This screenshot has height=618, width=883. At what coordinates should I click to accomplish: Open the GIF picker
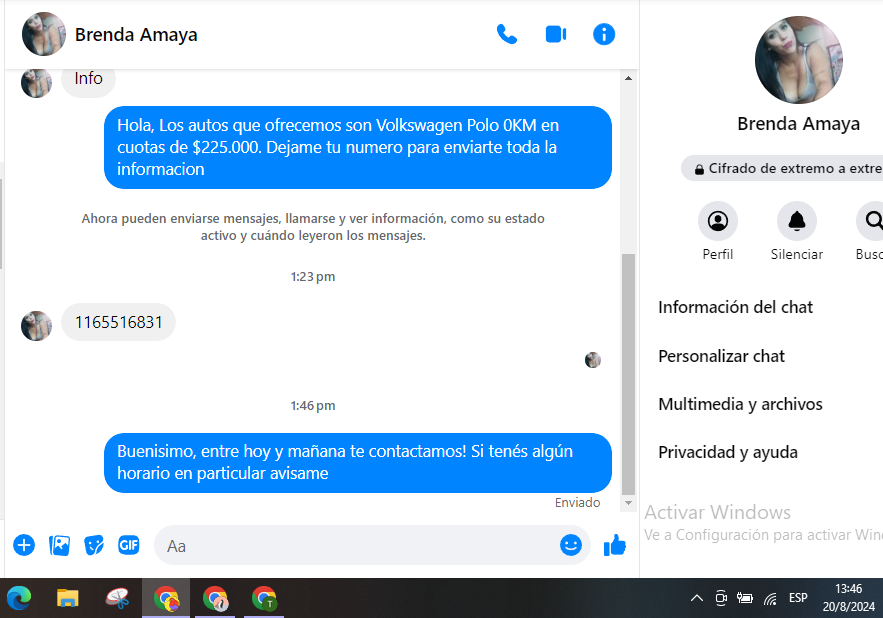(x=128, y=545)
